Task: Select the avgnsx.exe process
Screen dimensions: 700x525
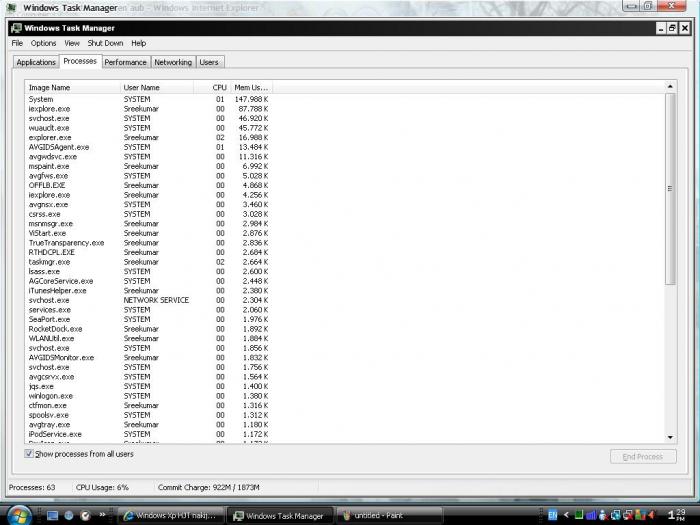Action: click(149, 204)
